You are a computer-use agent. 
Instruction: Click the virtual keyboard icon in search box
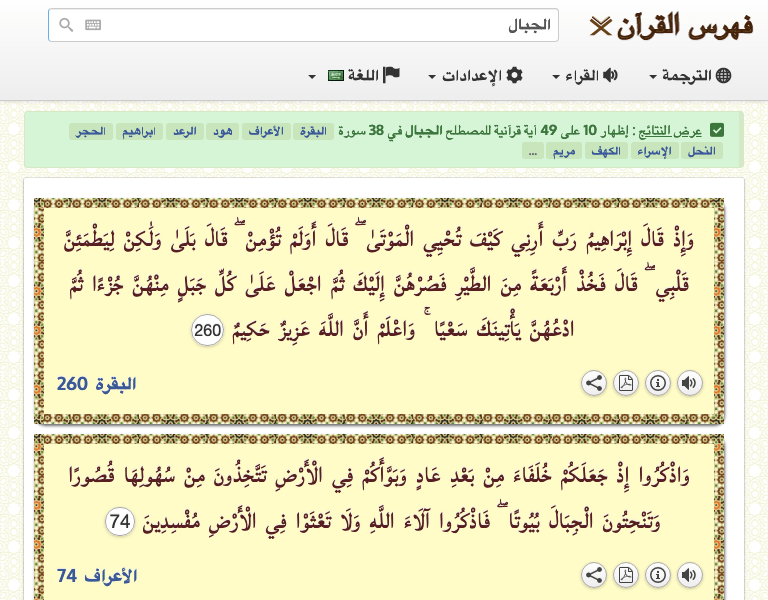coord(93,26)
